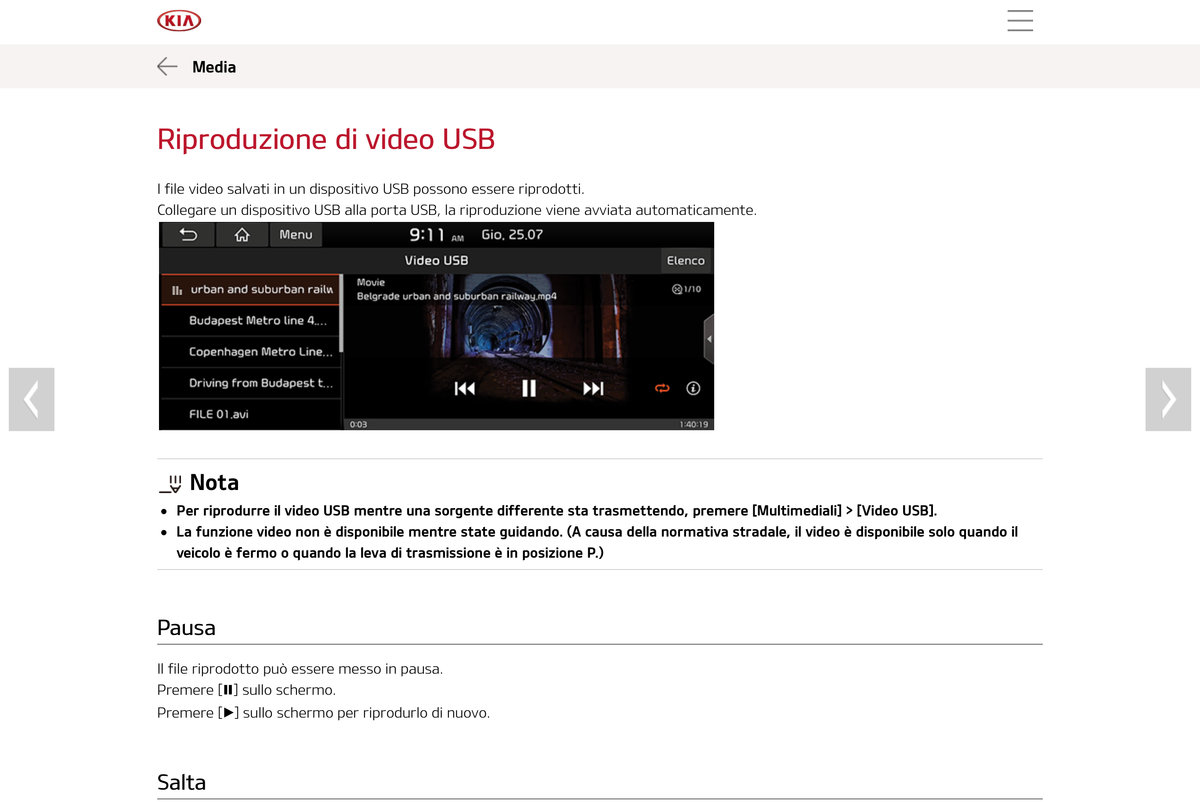Open the hamburger menu

click(1020, 20)
